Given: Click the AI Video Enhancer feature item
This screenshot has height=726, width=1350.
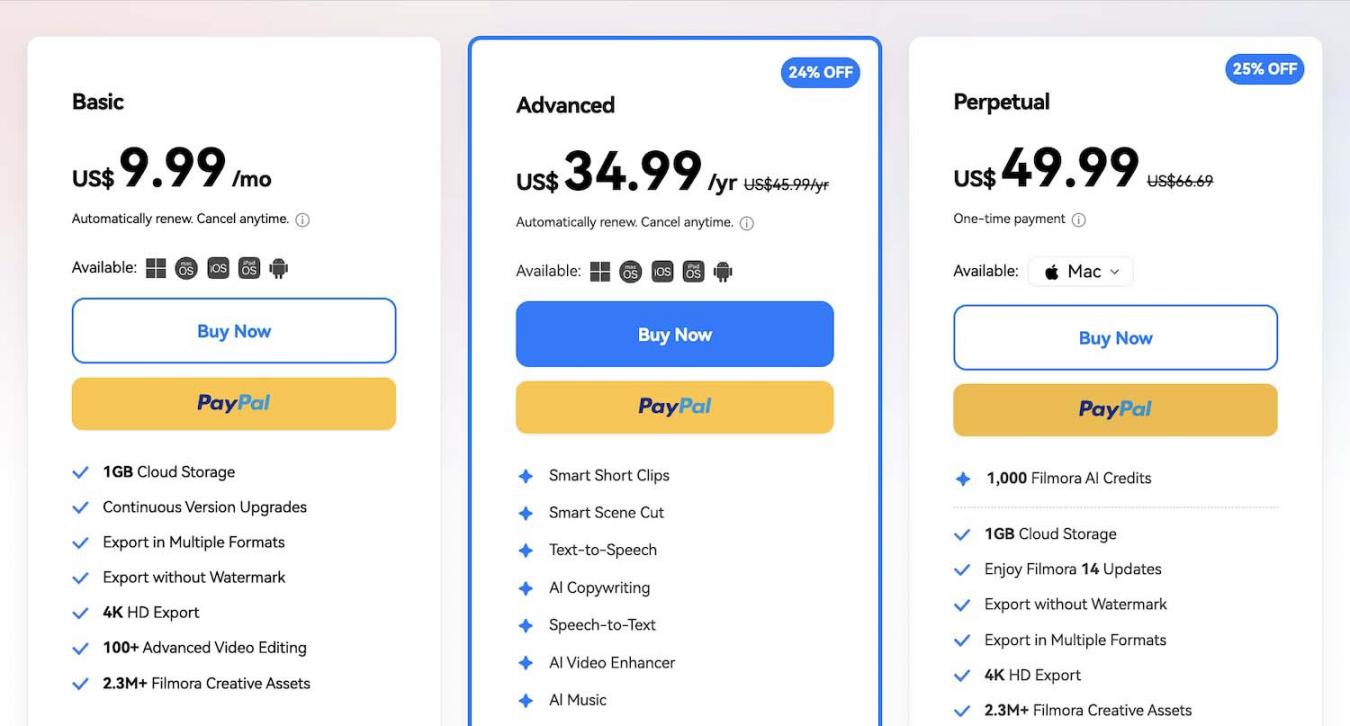Looking at the screenshot, I should (x=611, y=663).
